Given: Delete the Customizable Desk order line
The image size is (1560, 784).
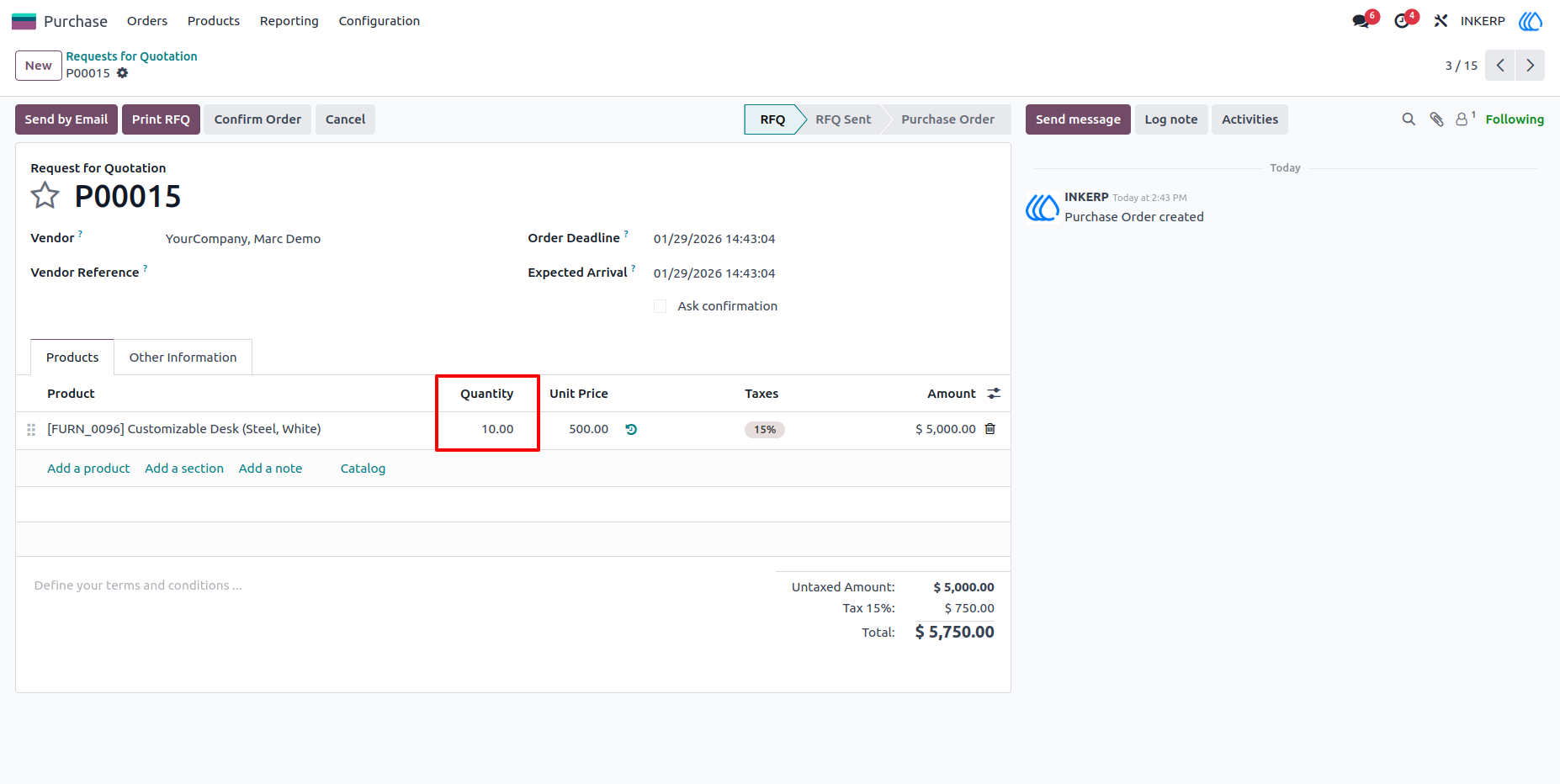Looking at the screenshot, I should pyautogui.click(x=990, y=429).
